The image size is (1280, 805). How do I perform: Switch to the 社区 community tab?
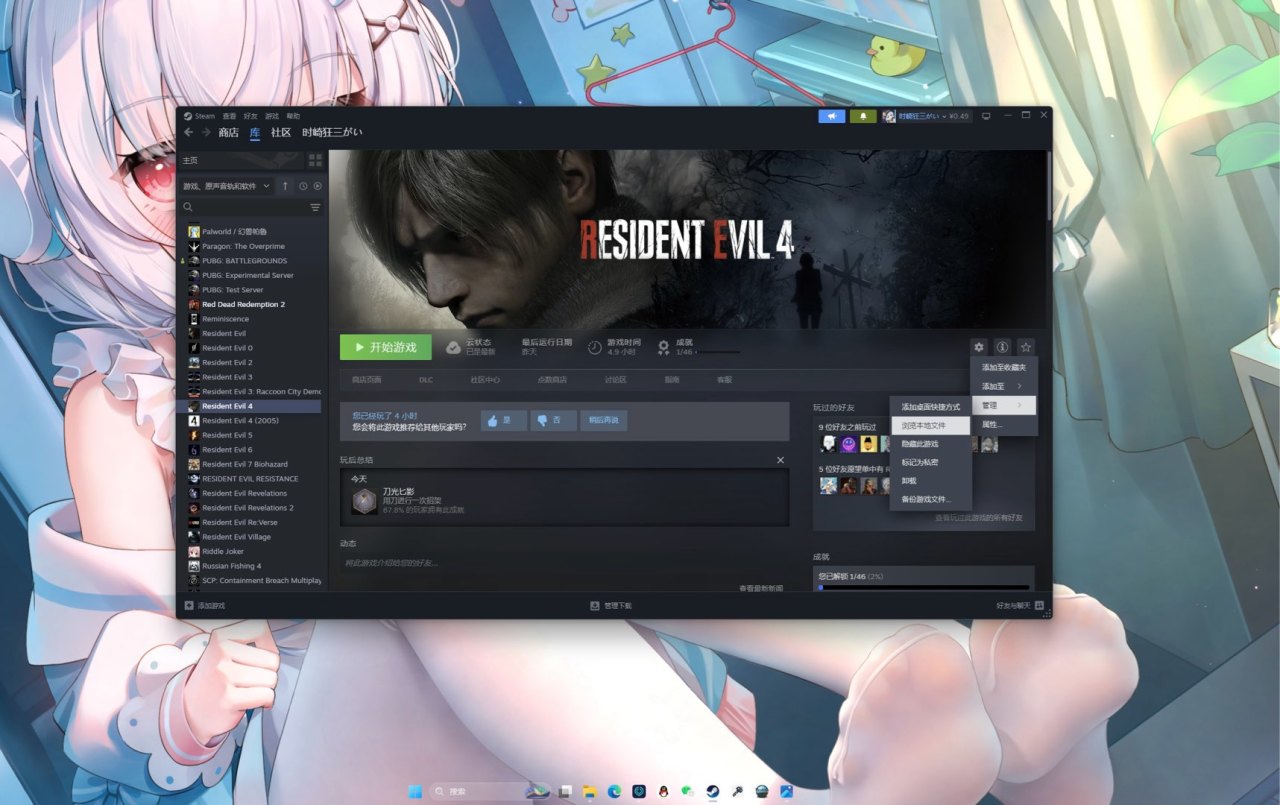point(281,132)
